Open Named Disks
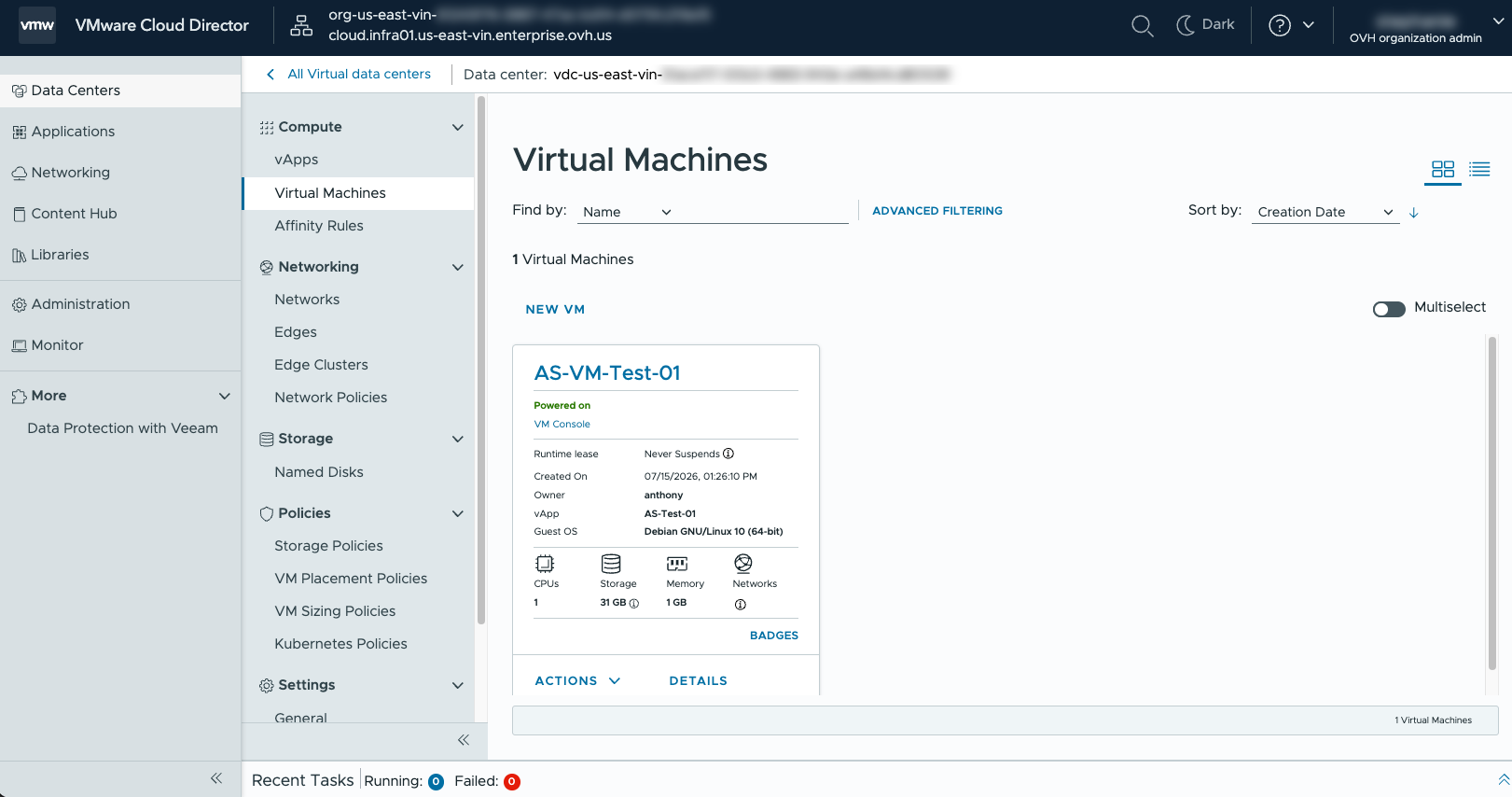The width and height of the screenshot is (1512, 797). [x=319, y=472]
